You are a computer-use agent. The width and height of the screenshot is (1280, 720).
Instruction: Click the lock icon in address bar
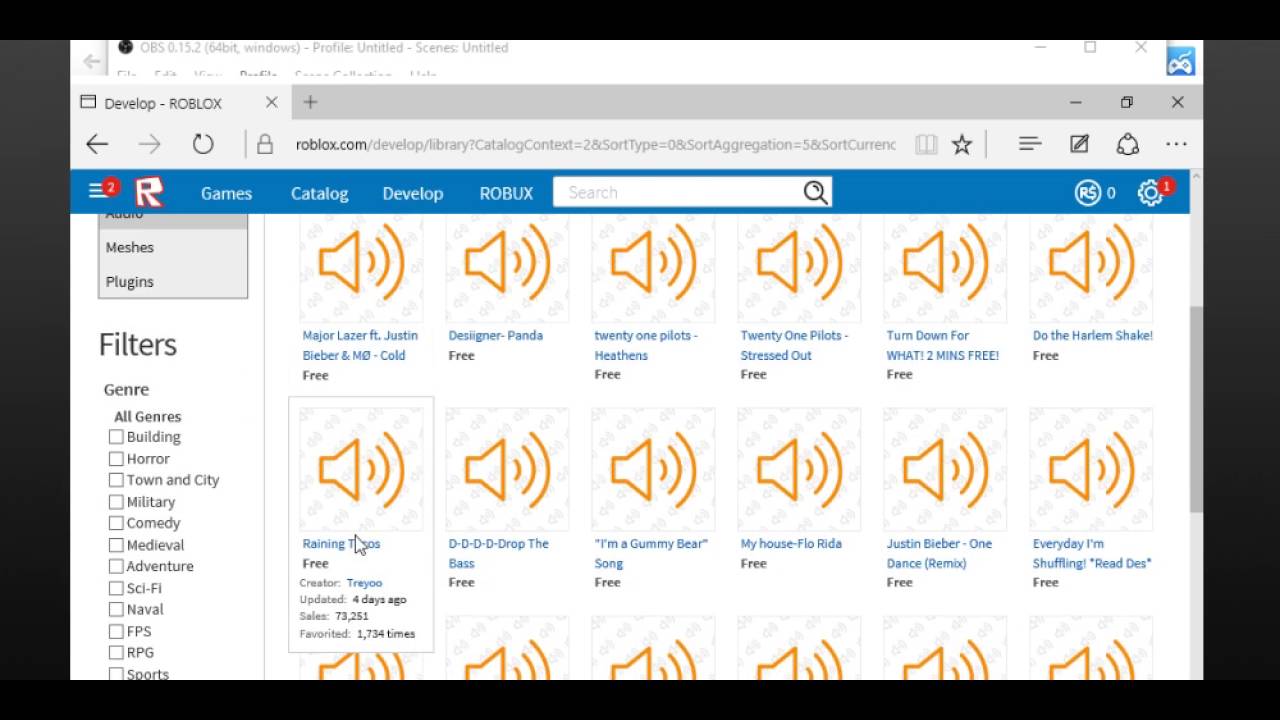[265, 144]
